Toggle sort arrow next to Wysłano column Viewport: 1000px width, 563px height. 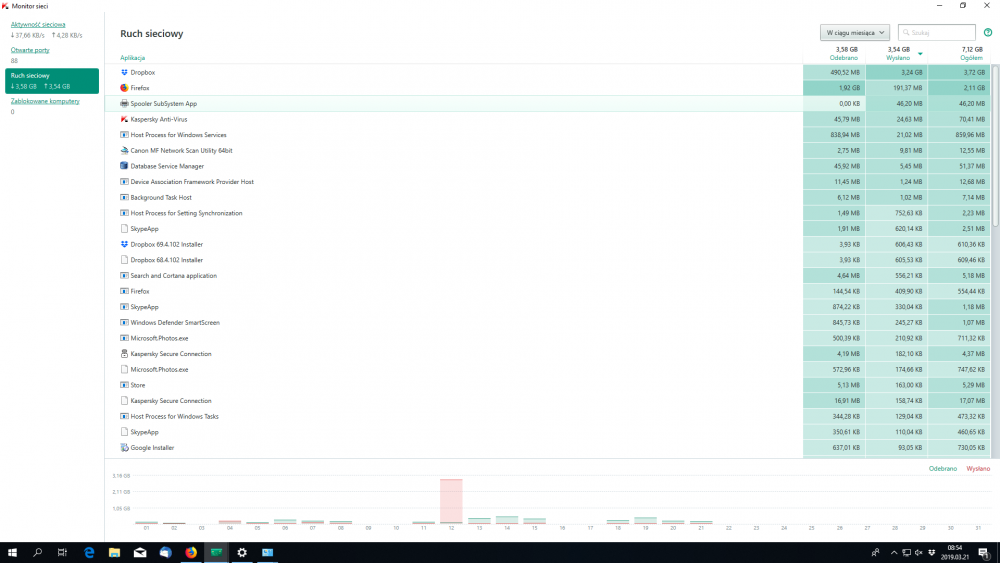pyautogui.click(x=920, y=53)
